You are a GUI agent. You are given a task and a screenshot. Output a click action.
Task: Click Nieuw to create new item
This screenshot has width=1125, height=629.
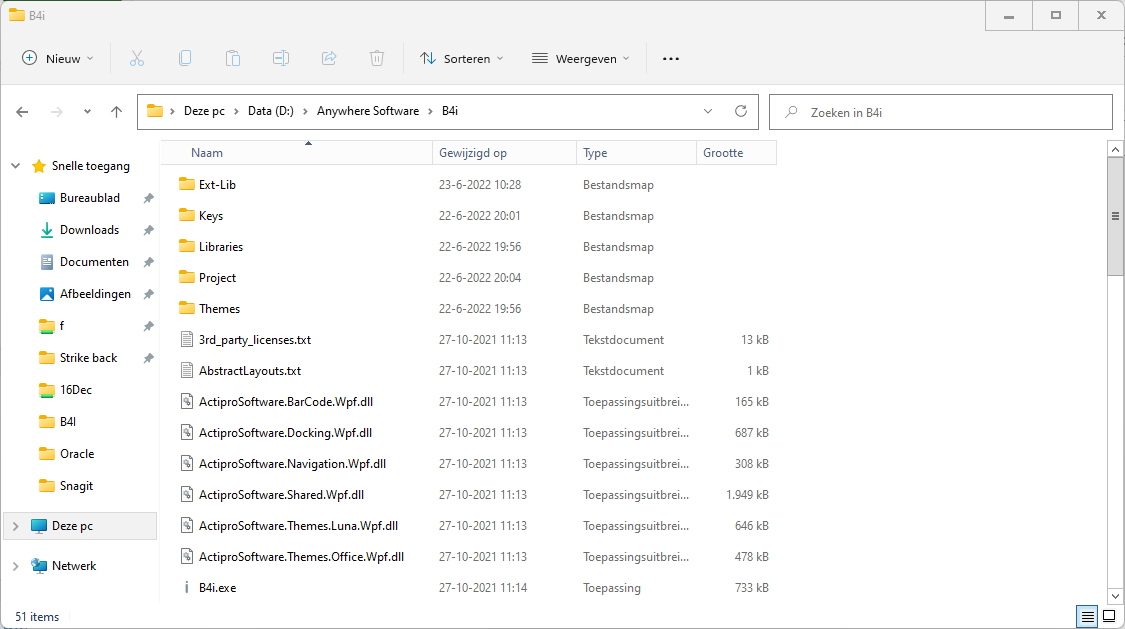tap(58, 58)
